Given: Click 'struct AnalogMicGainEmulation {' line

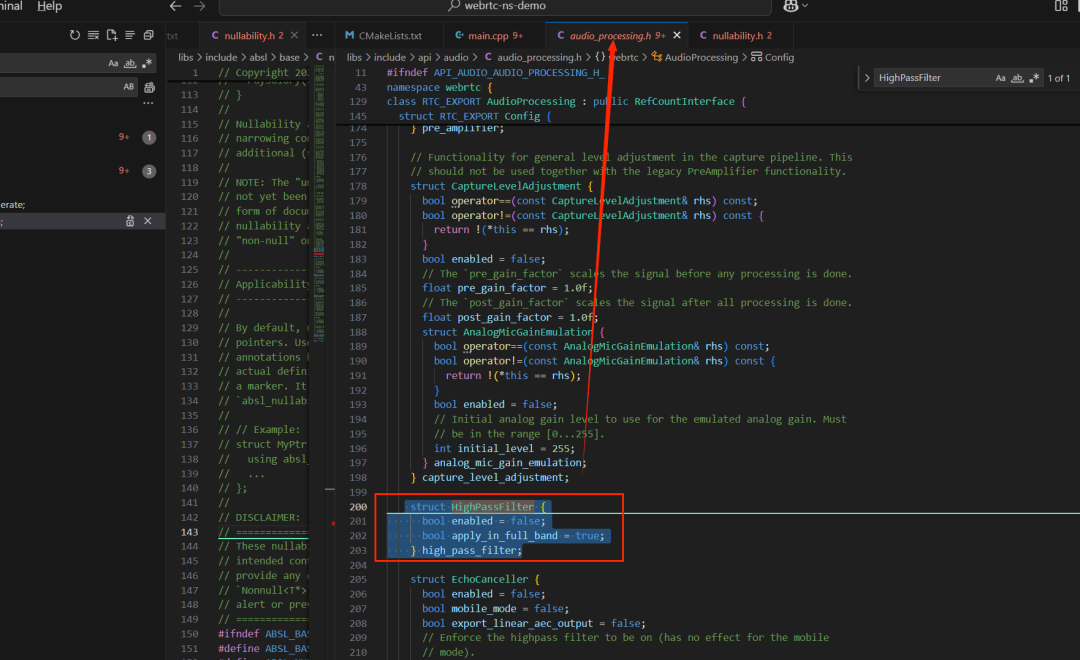Looking at the screenshot, I should point(513,331).
